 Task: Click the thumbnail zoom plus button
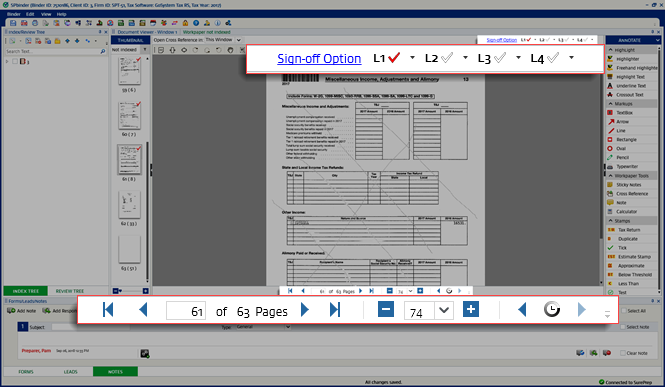click(x=145, y=291)
